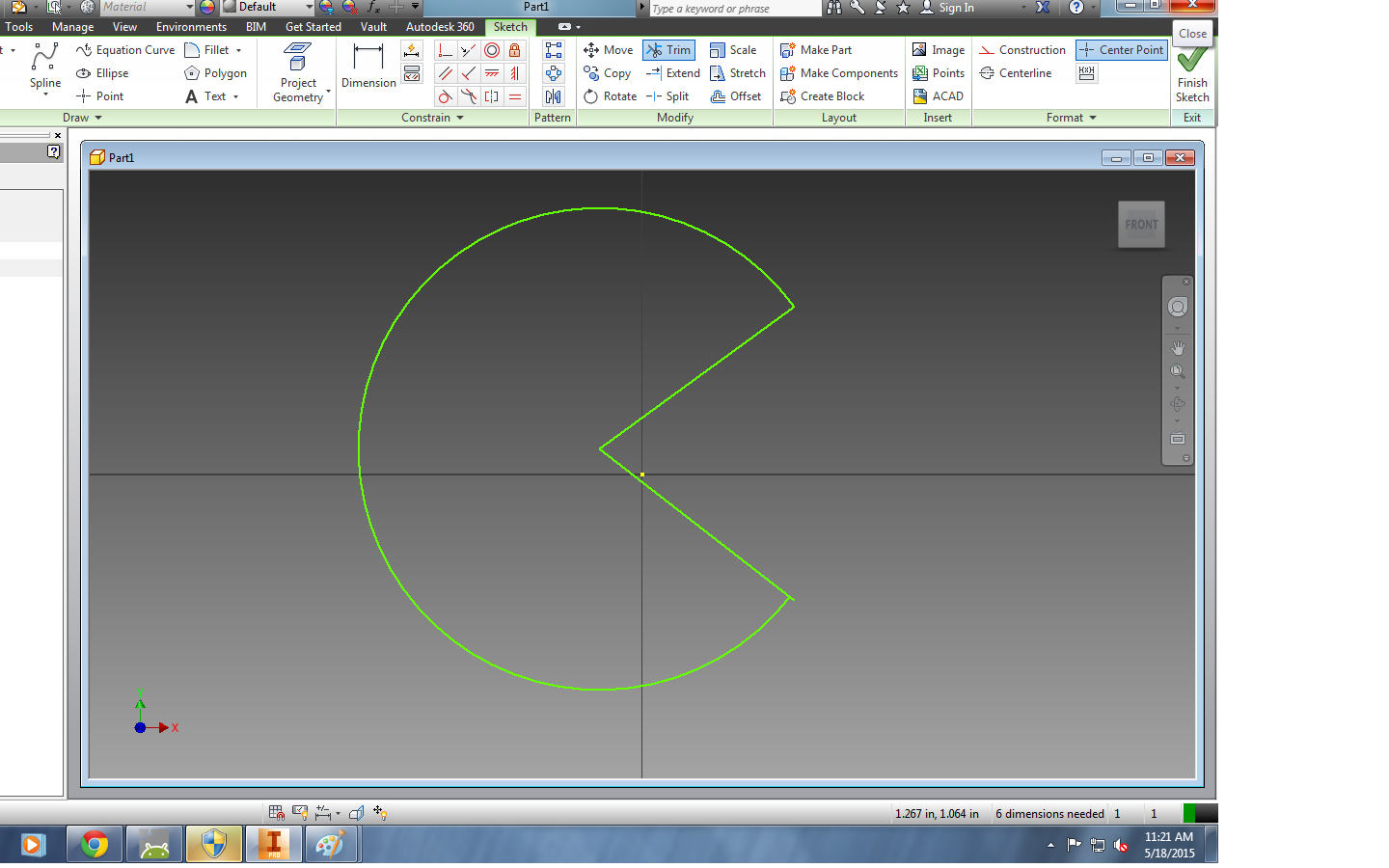Activate the Fillet tool
Image resolution: width=1389 pixels, height=868 pixels.
tap(207, 50)
